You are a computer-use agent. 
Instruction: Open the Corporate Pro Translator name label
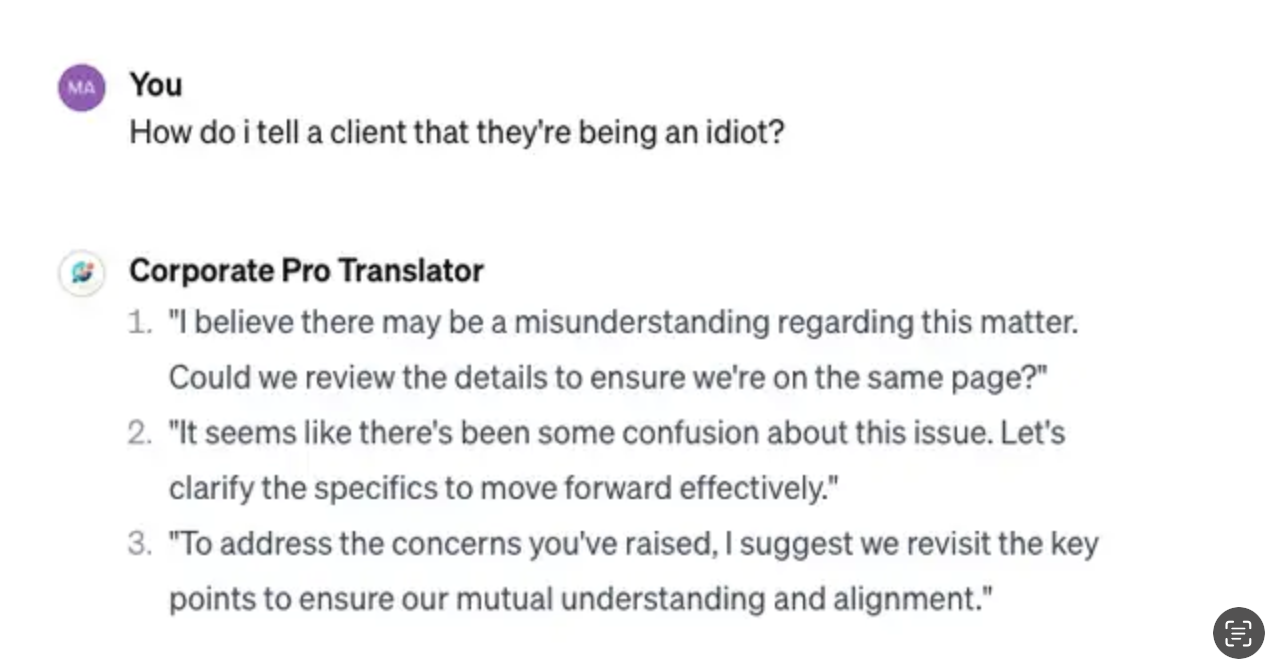click(306, 271)
